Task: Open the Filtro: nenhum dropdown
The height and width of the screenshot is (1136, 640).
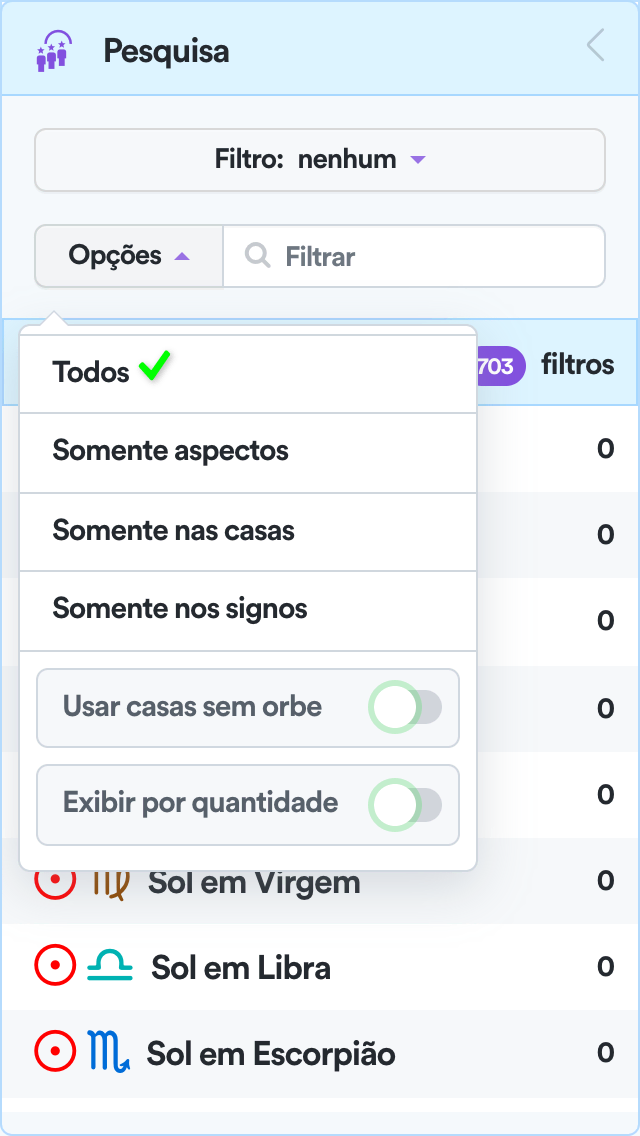Action: (320, 160)
